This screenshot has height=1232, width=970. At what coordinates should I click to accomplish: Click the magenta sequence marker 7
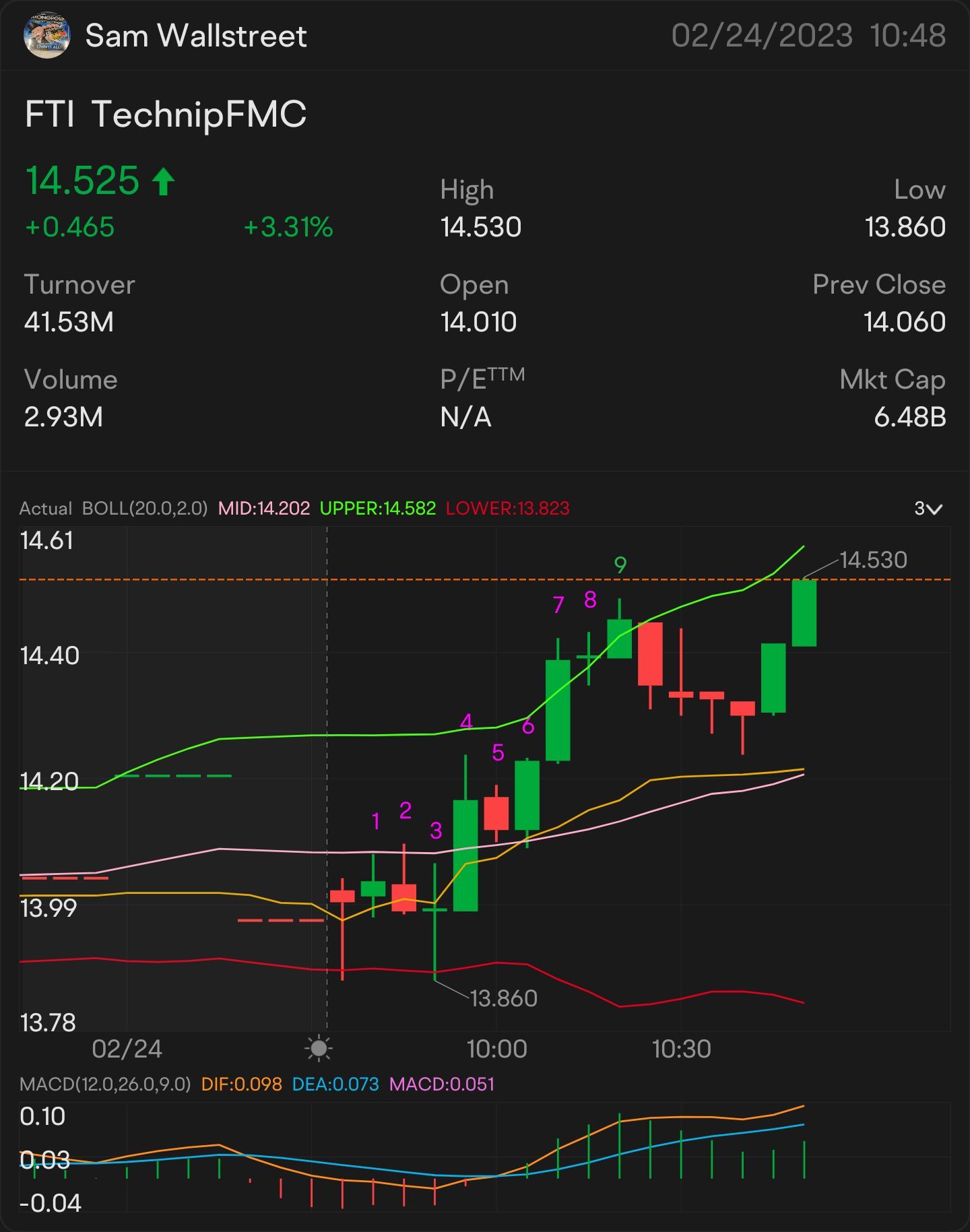[558, 605]
